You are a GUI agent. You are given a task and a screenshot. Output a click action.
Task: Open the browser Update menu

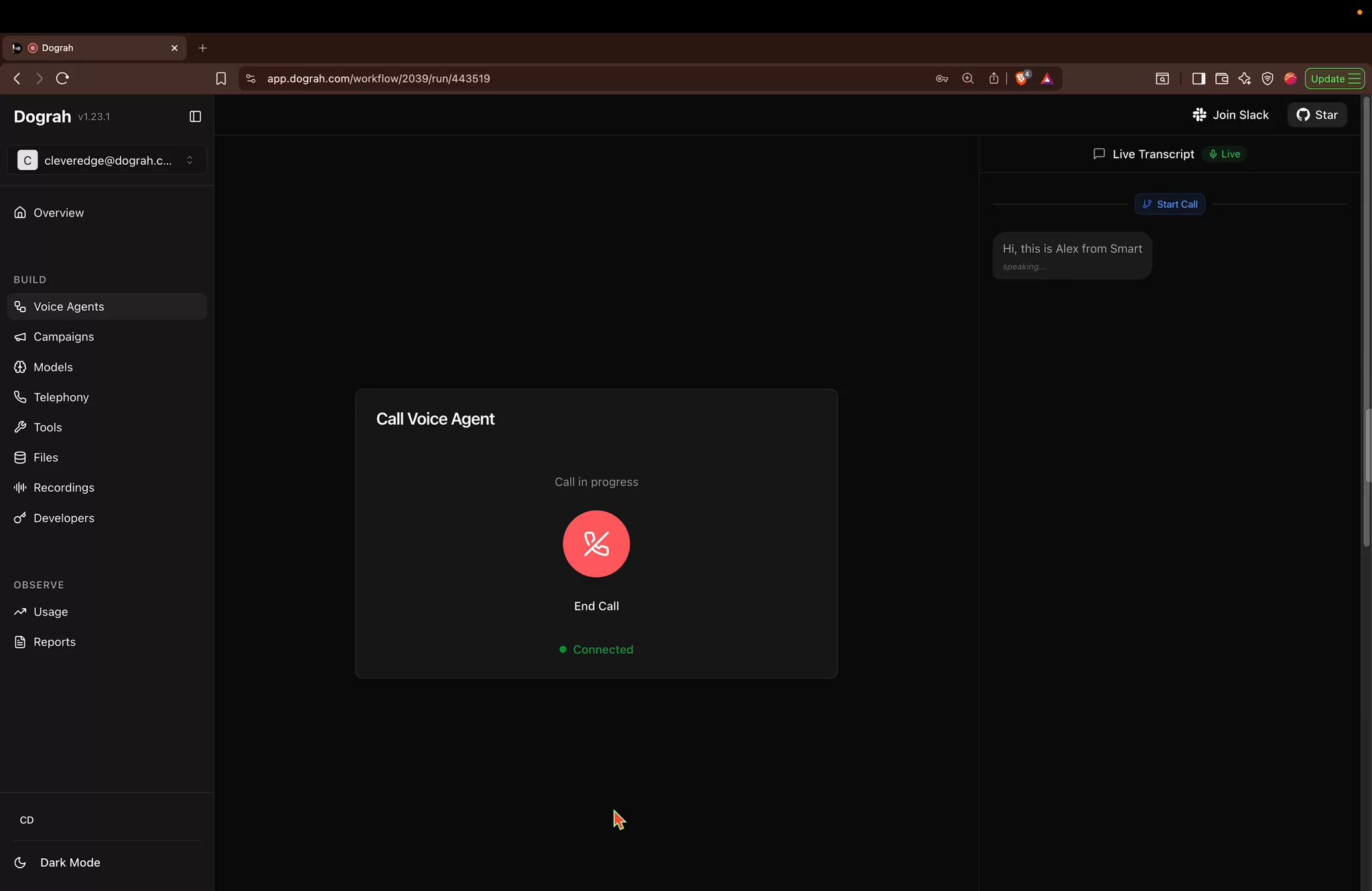coord(1334,78)
